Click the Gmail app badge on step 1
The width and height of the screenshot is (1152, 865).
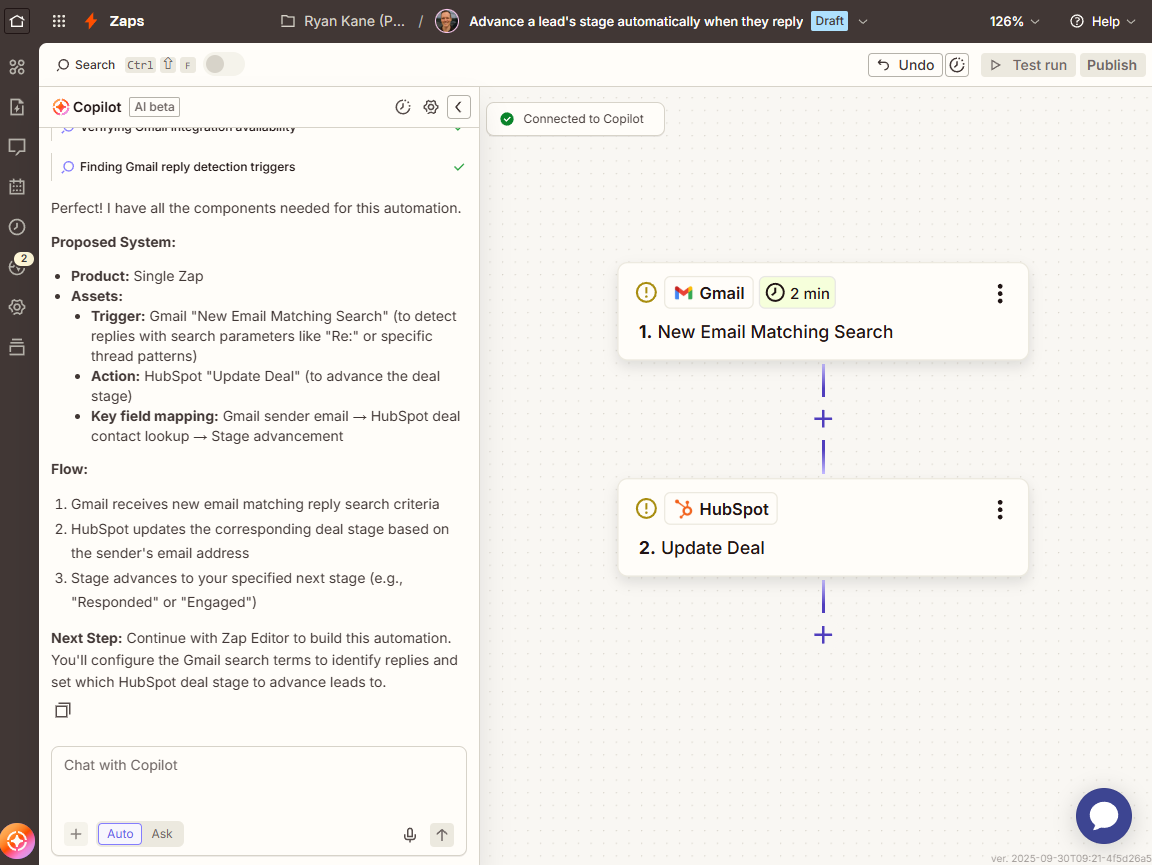(x=709, y=293)
